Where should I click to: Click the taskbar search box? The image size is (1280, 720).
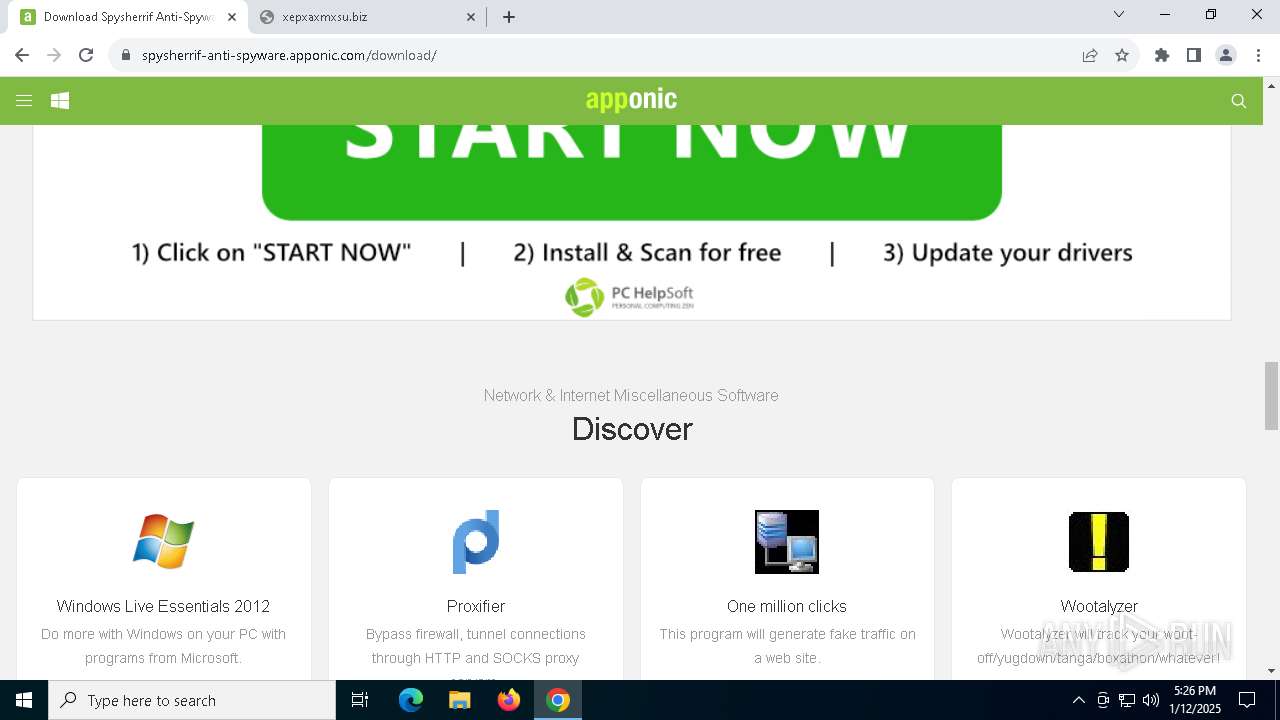[192, 700]
